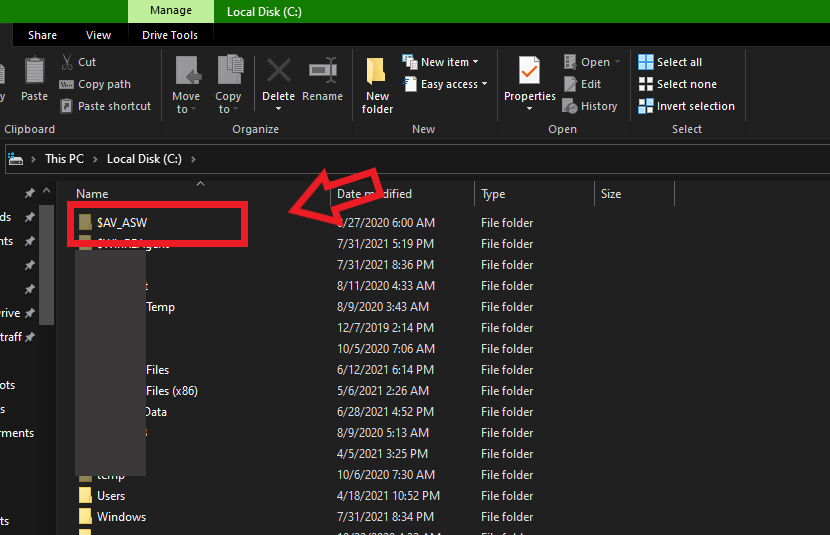Click the This PC breadcrumb

(x=65, y=159)
